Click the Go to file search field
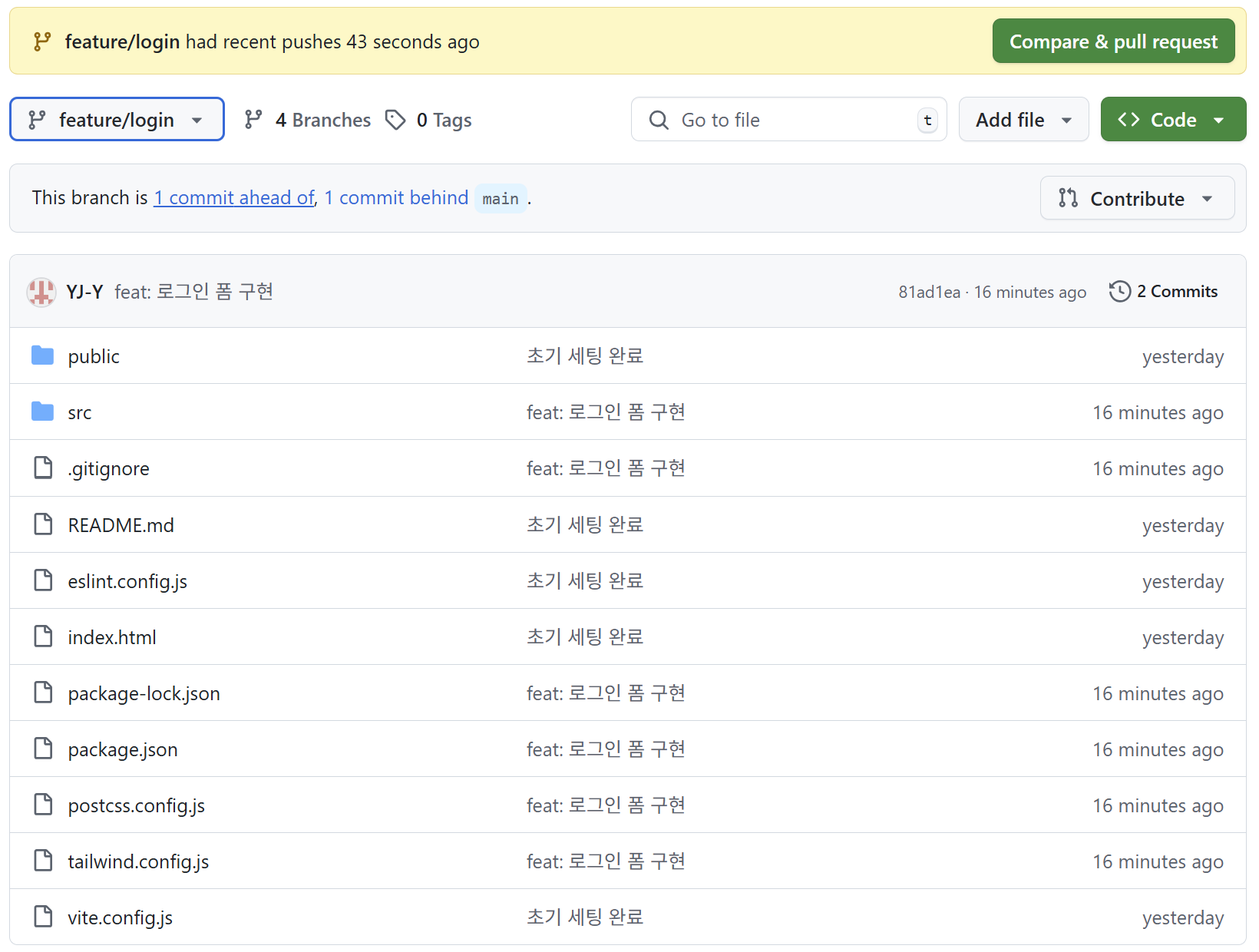Screen dimensions: 1259x952 tap(788, 120)
